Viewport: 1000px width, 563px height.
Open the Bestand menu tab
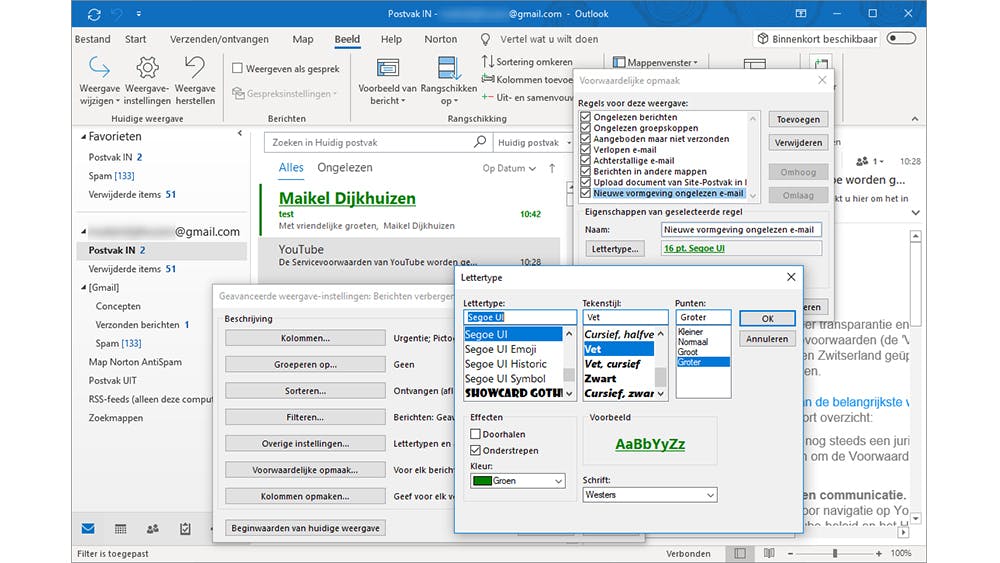pyautogui.click(x=93, y=40)
